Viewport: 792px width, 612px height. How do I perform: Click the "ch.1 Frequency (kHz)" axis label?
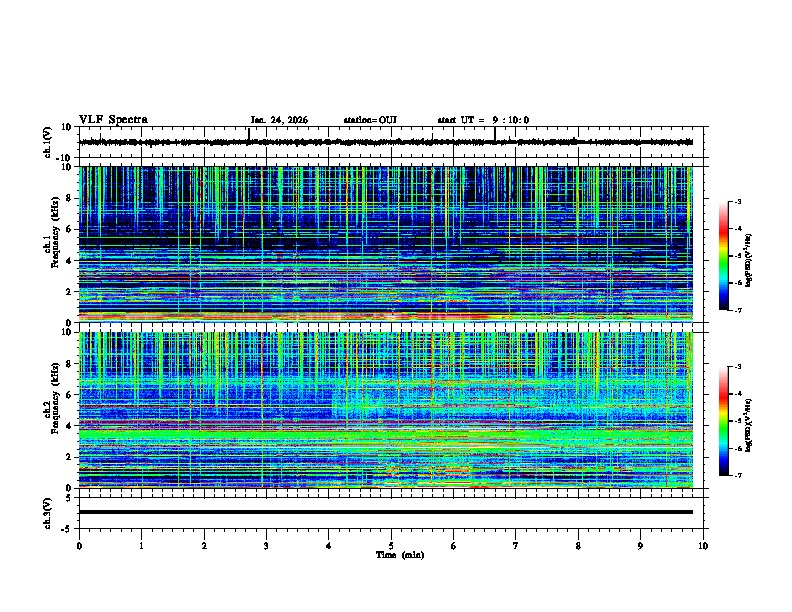[x=52, y=233]
